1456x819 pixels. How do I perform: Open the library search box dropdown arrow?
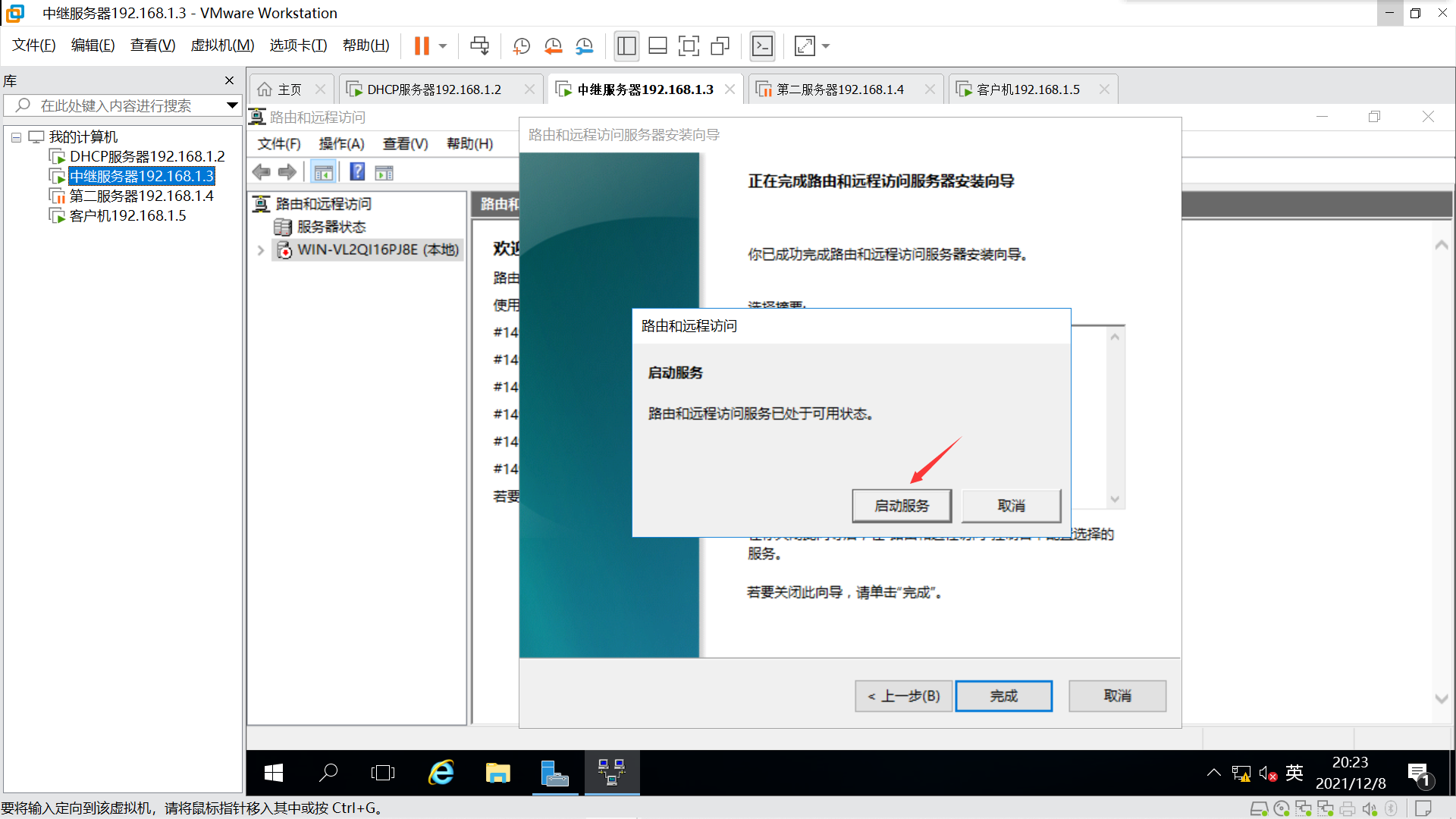point(232,105)
